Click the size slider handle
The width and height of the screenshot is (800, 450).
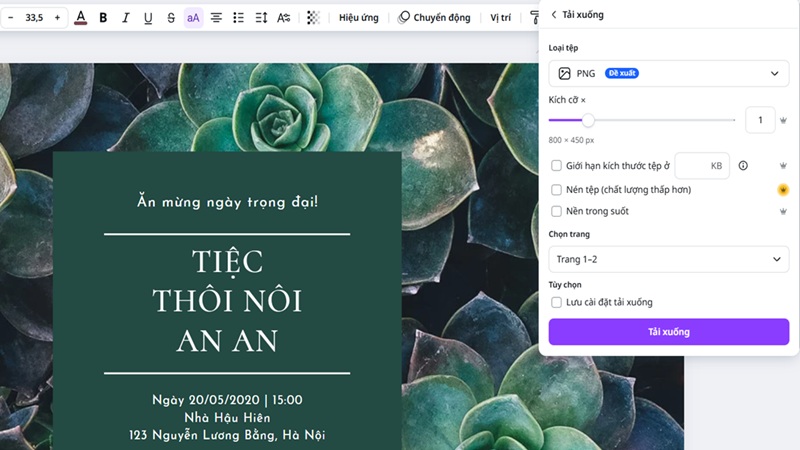(588, 120)
